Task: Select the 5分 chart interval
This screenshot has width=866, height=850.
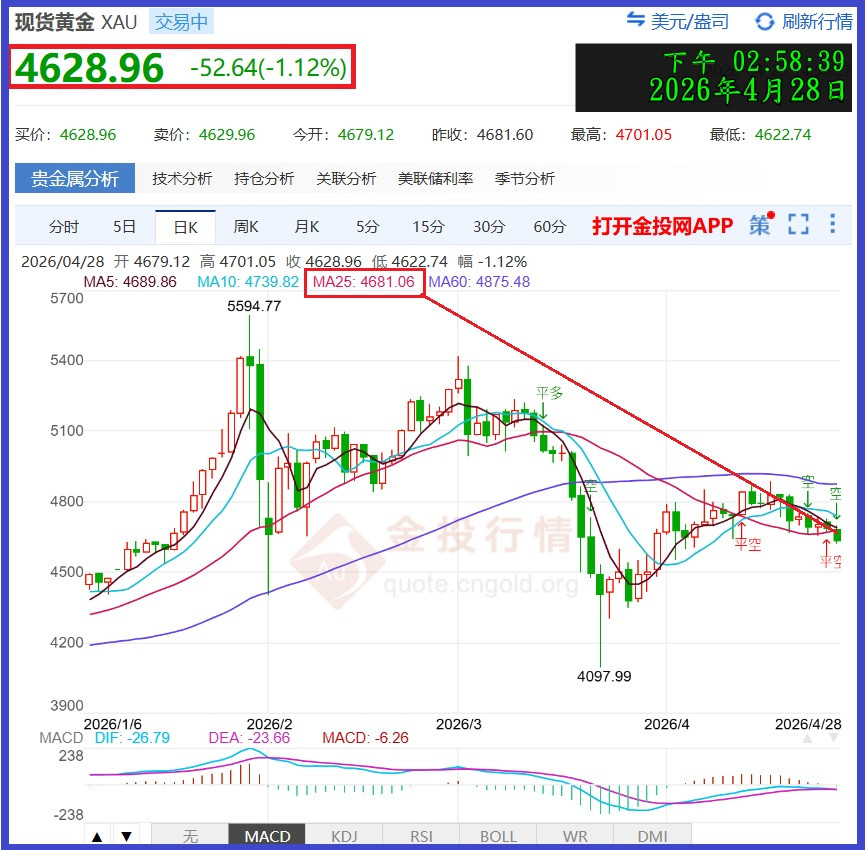Action: pyautogui.click(x=367, y=226)
